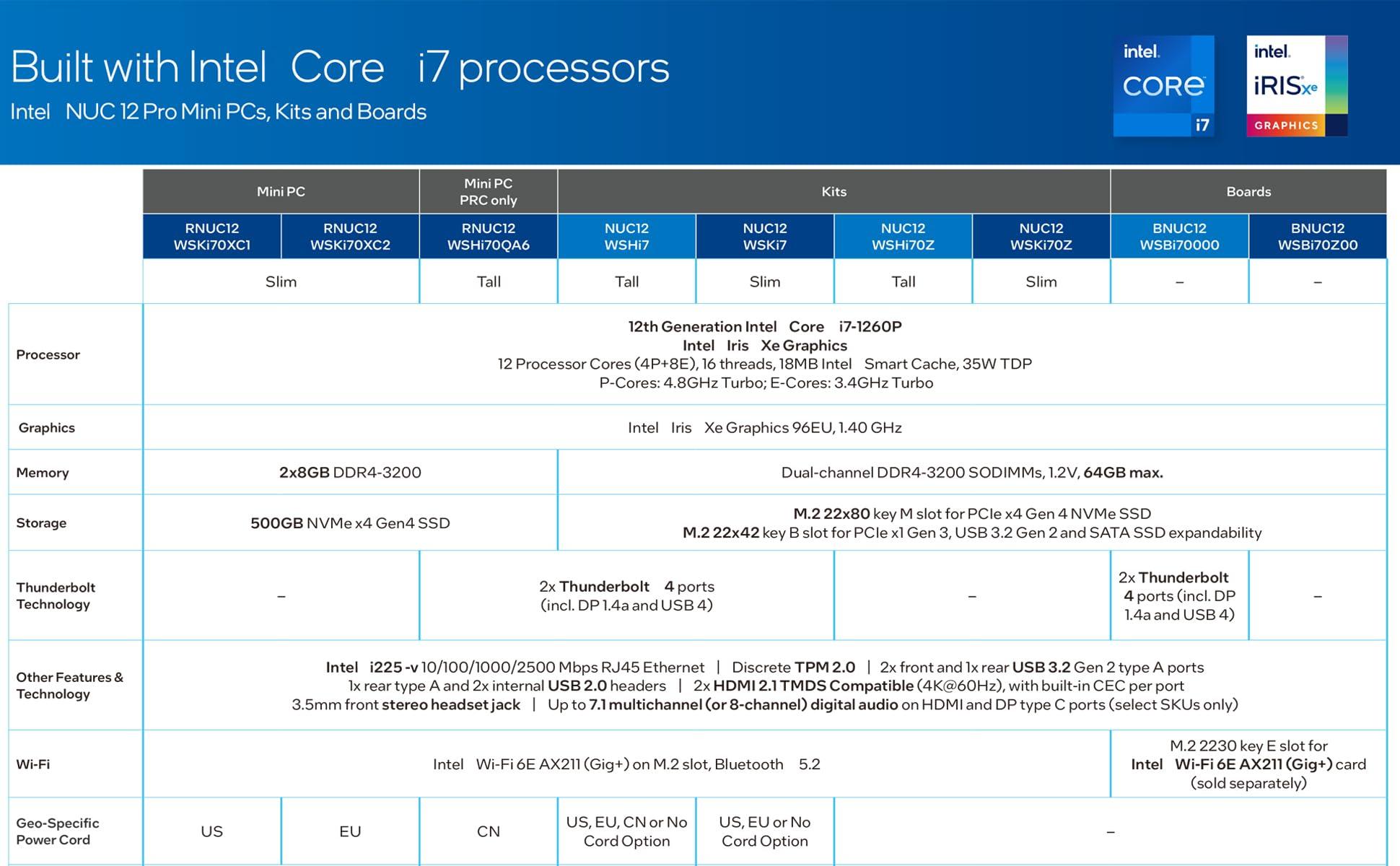The height and width of the screenshot is (866, 1400).
Task: Select the Boards column group header
Action: point(1248,191)
